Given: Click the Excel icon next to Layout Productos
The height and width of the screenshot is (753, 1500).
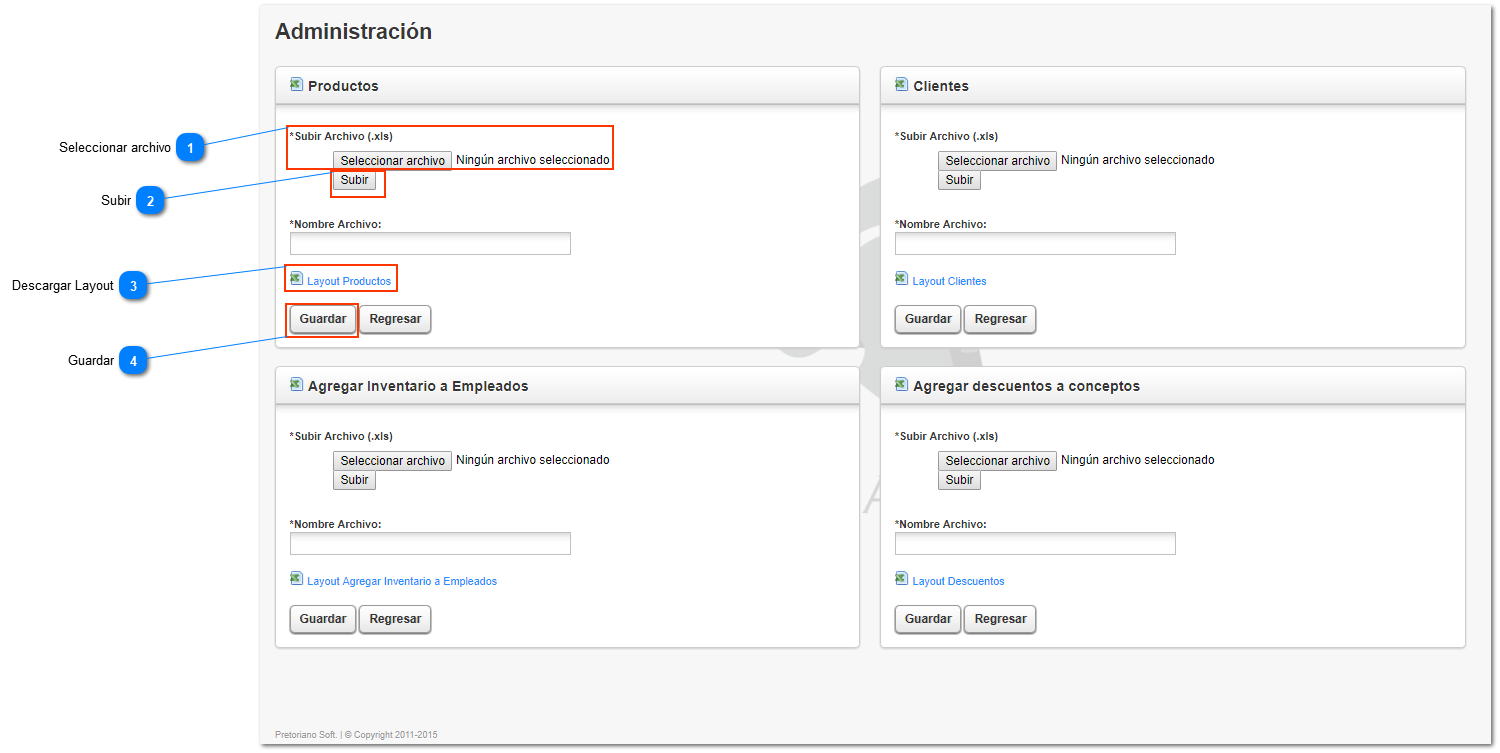Looking at the screenshot, I should point(296,279).
